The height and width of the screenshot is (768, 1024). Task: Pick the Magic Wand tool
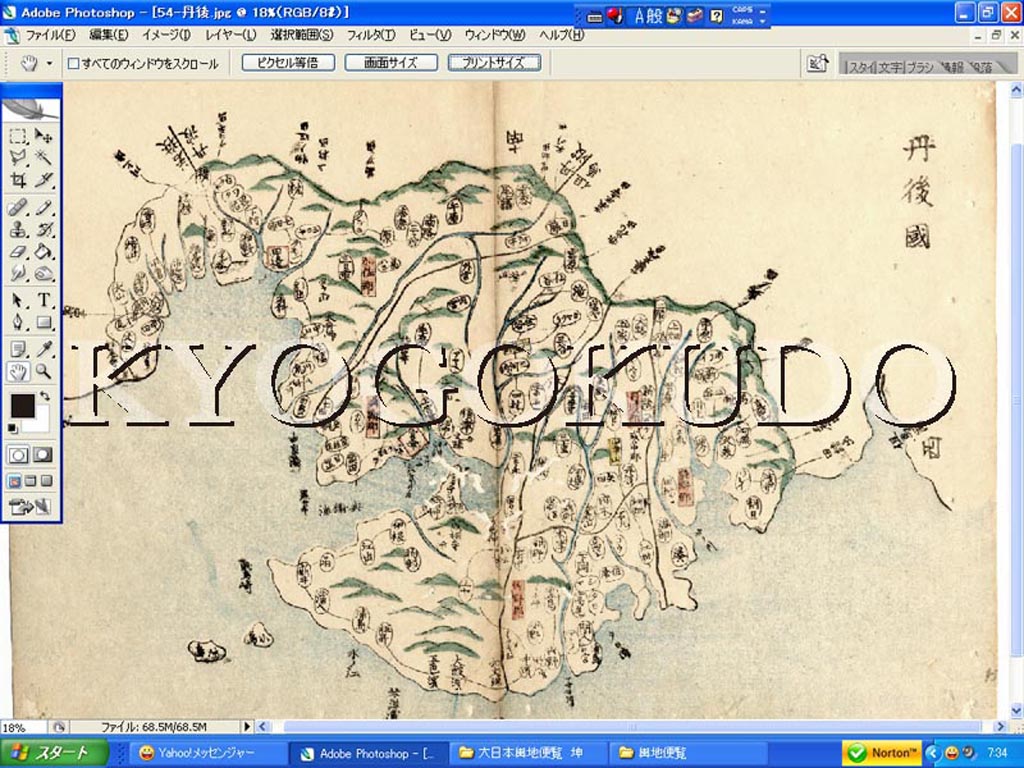(43, 157)
